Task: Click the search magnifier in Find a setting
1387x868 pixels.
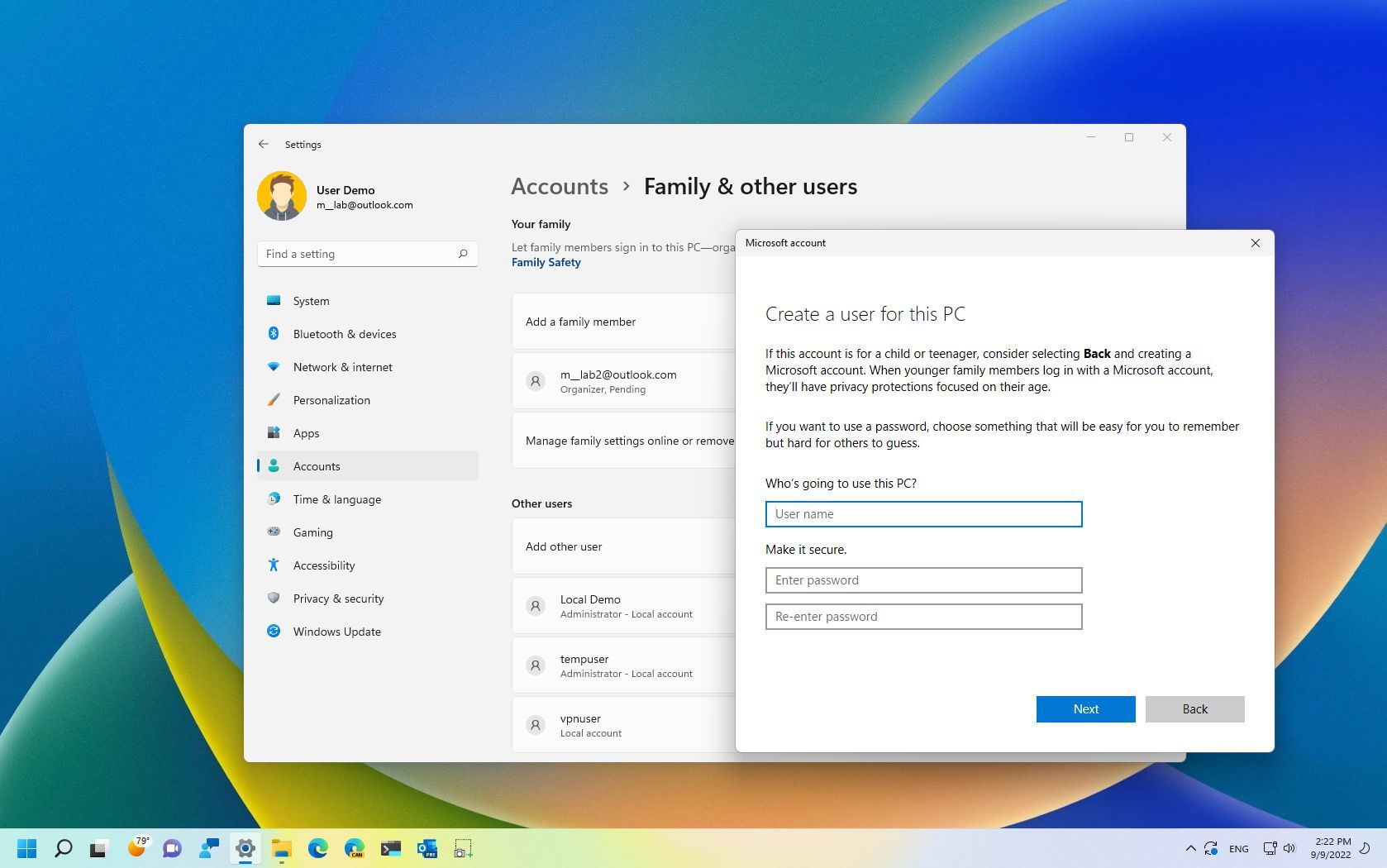Action: click(463, 254)
